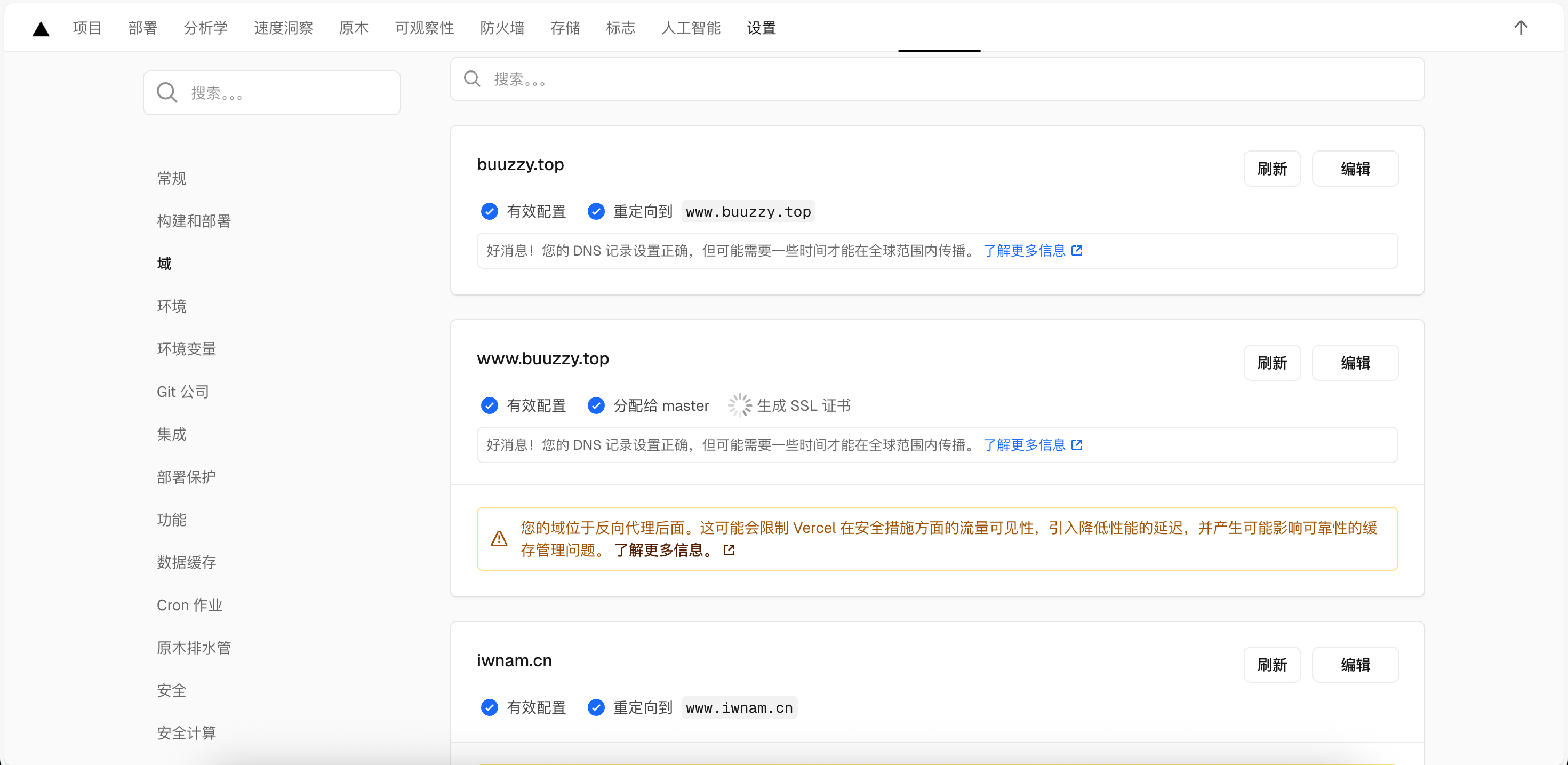Click the warning triangle icon in proxy notice
Screen dimensions: 1568x765
click(499, 539)
